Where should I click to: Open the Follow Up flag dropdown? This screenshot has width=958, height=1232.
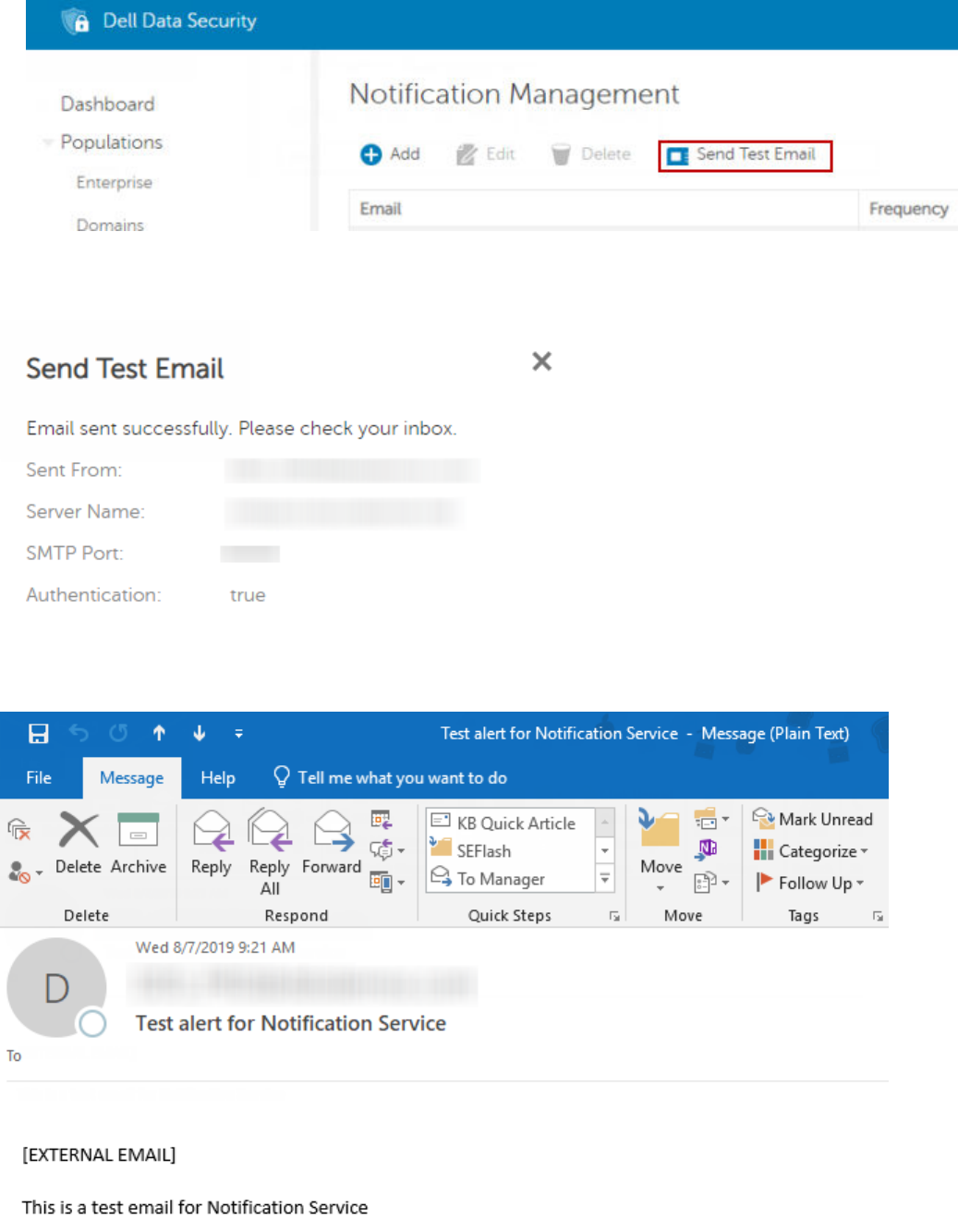tap(809, 883)
